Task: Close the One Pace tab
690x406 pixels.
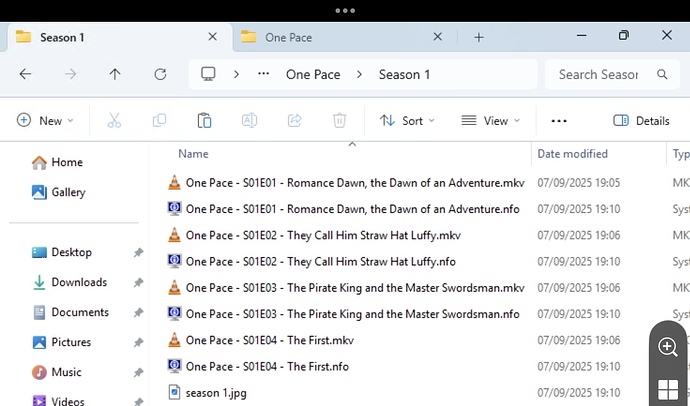Action: [x=437, y=37]
